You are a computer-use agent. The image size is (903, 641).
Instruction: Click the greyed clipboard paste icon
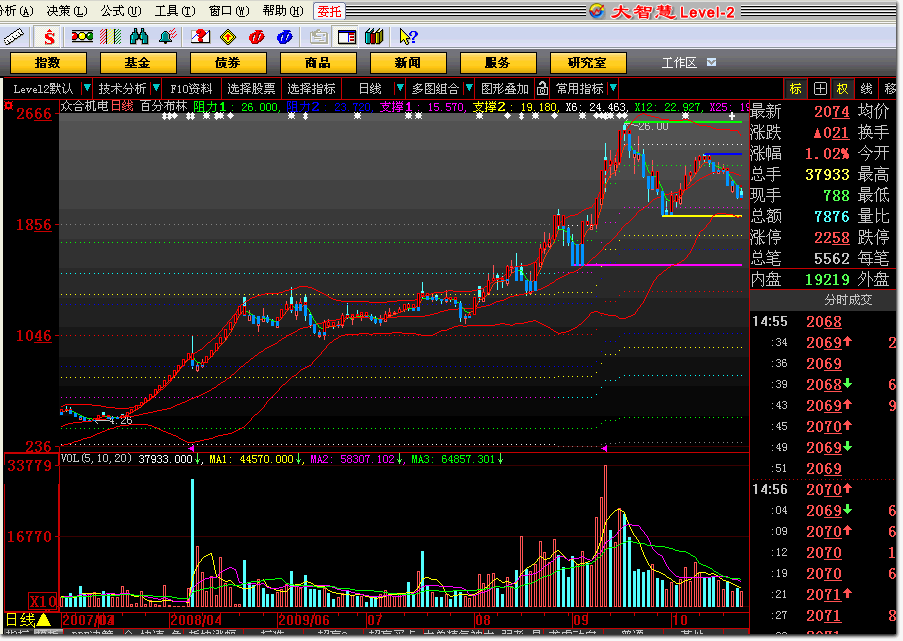[318, 37]
